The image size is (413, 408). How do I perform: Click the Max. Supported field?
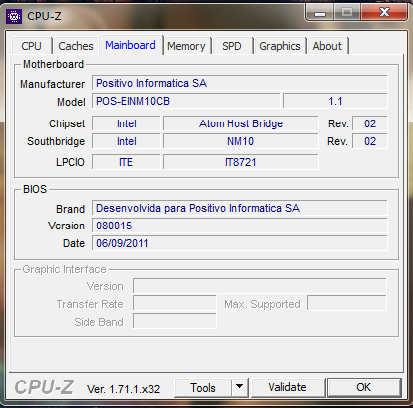coord(347,304)
